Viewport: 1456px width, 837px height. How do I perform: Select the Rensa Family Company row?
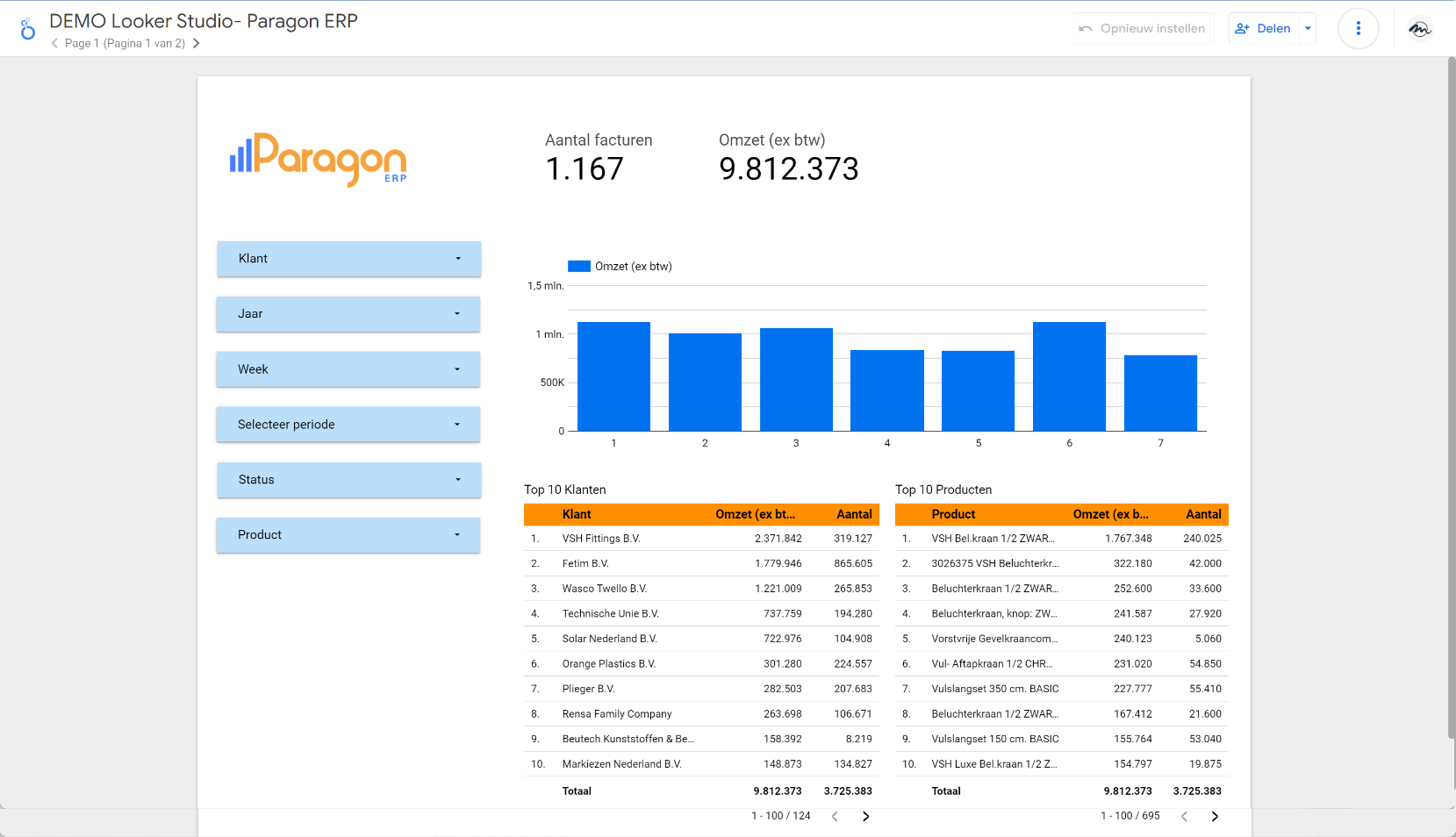click(701, 714)
